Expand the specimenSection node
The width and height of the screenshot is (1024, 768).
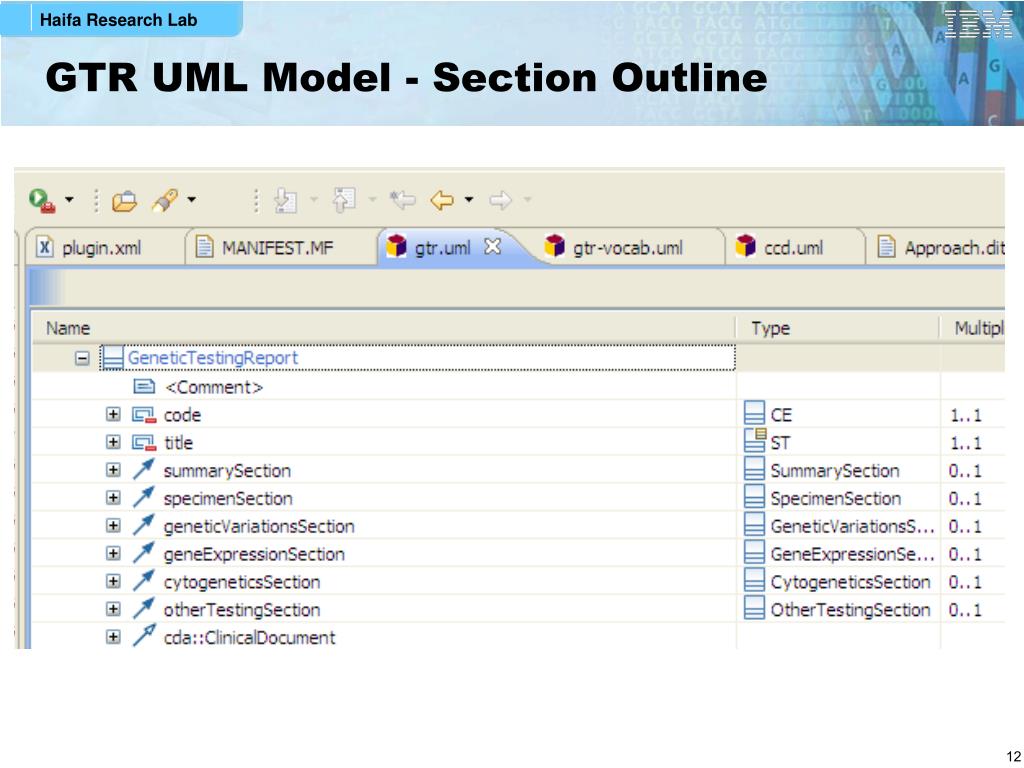(x=113, y=498)
